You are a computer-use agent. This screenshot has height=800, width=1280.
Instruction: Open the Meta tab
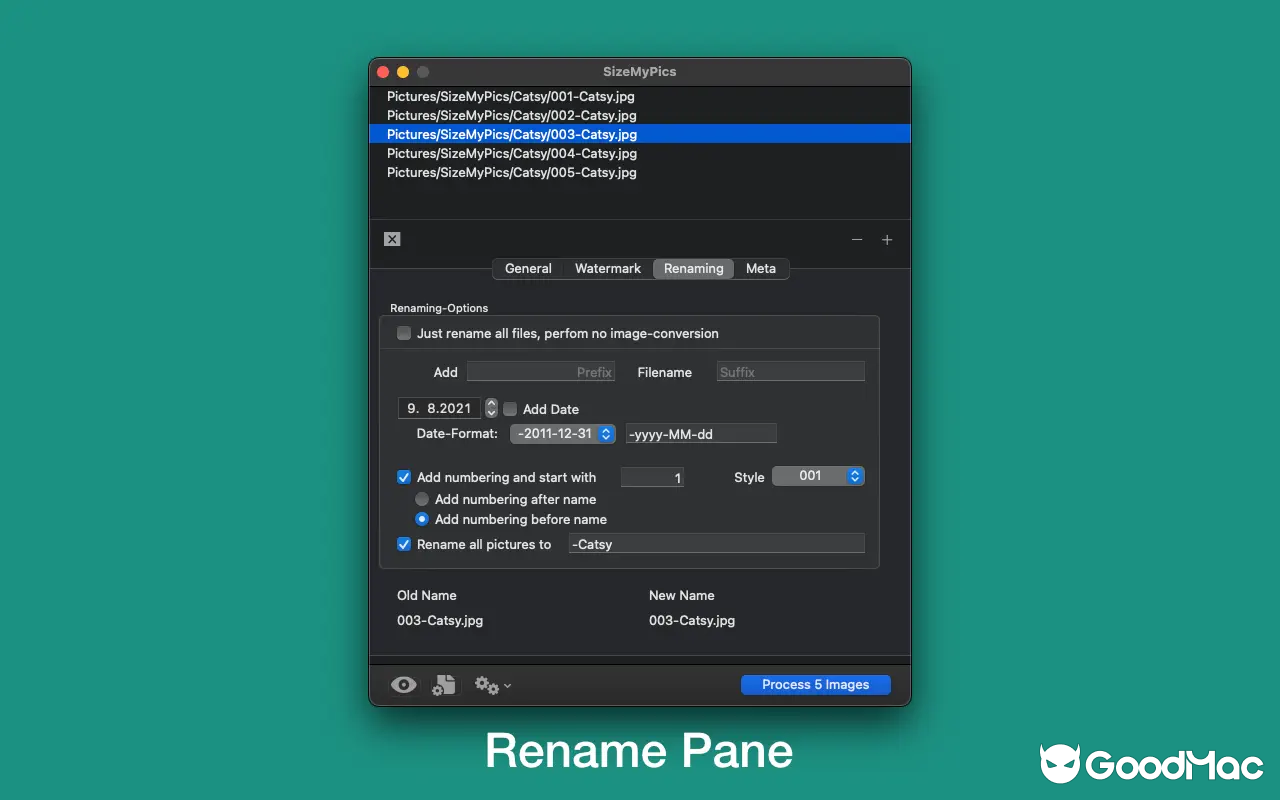pos(760,268)
